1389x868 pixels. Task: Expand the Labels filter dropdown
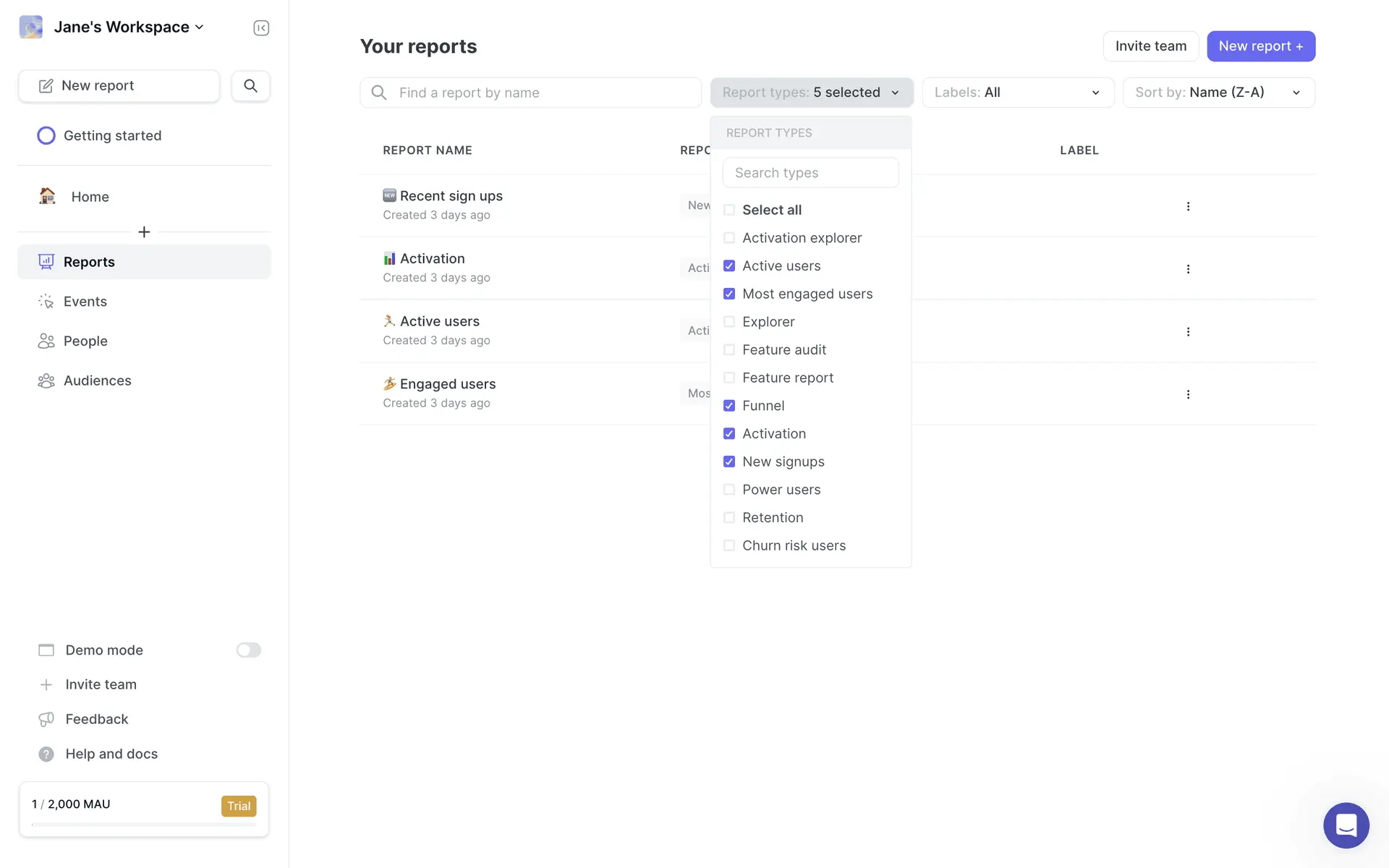(1017, 93)
